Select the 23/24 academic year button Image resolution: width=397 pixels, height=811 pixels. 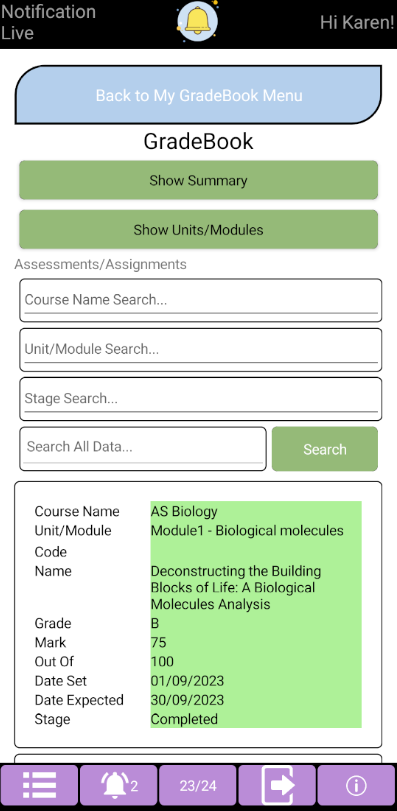pyautogui.click(x=197, y=786)
